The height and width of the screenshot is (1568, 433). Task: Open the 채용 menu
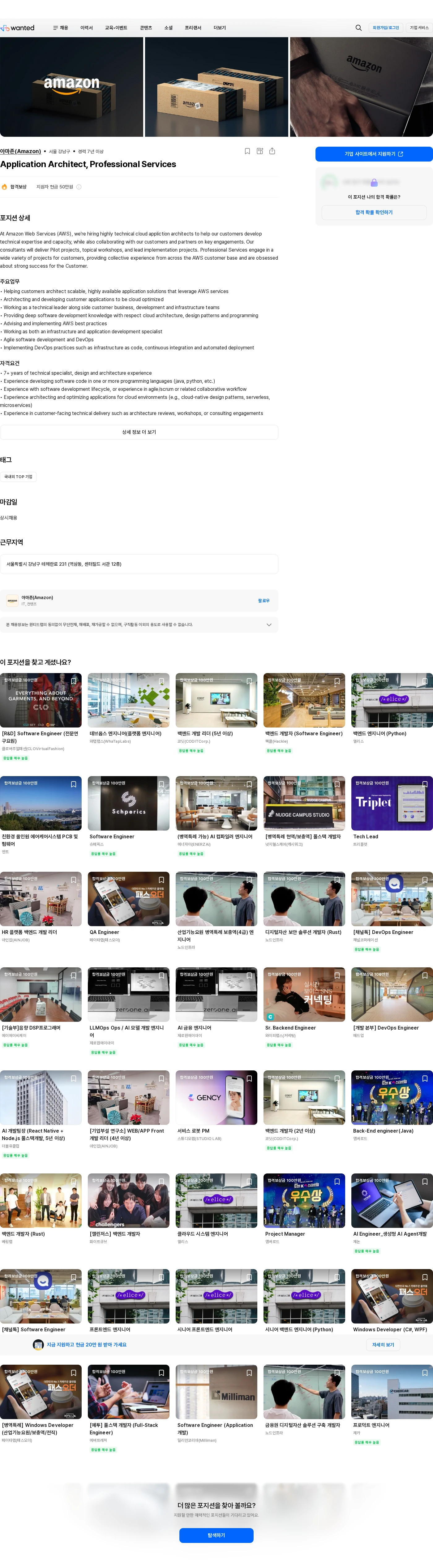coord(64,28)
